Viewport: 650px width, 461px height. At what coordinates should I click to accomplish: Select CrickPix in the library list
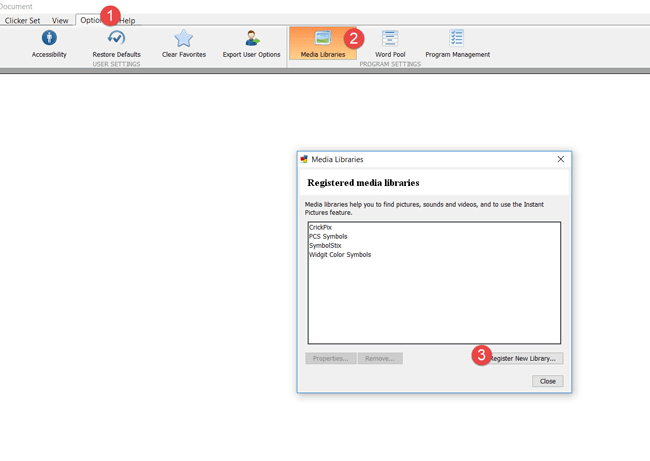point(320,228)
